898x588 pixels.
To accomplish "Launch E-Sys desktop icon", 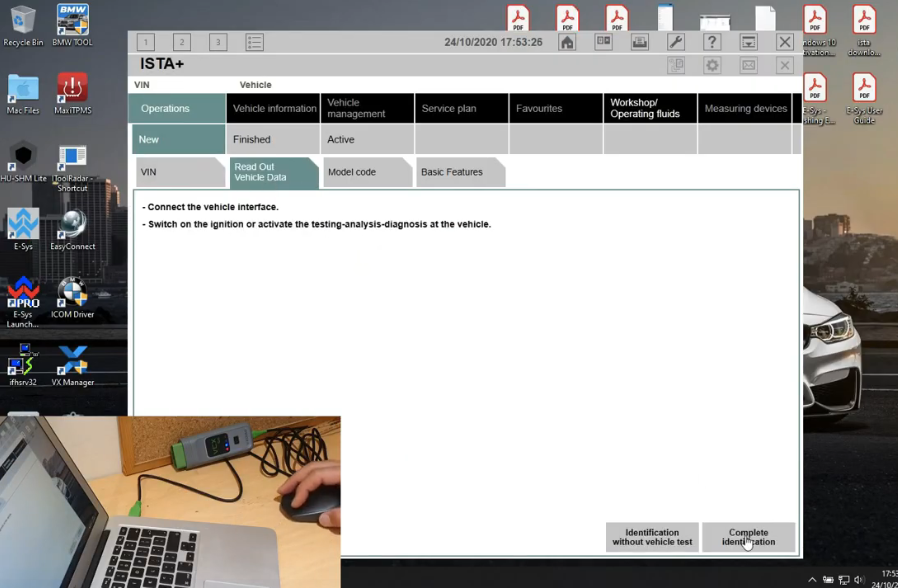I will click(23, 230).
